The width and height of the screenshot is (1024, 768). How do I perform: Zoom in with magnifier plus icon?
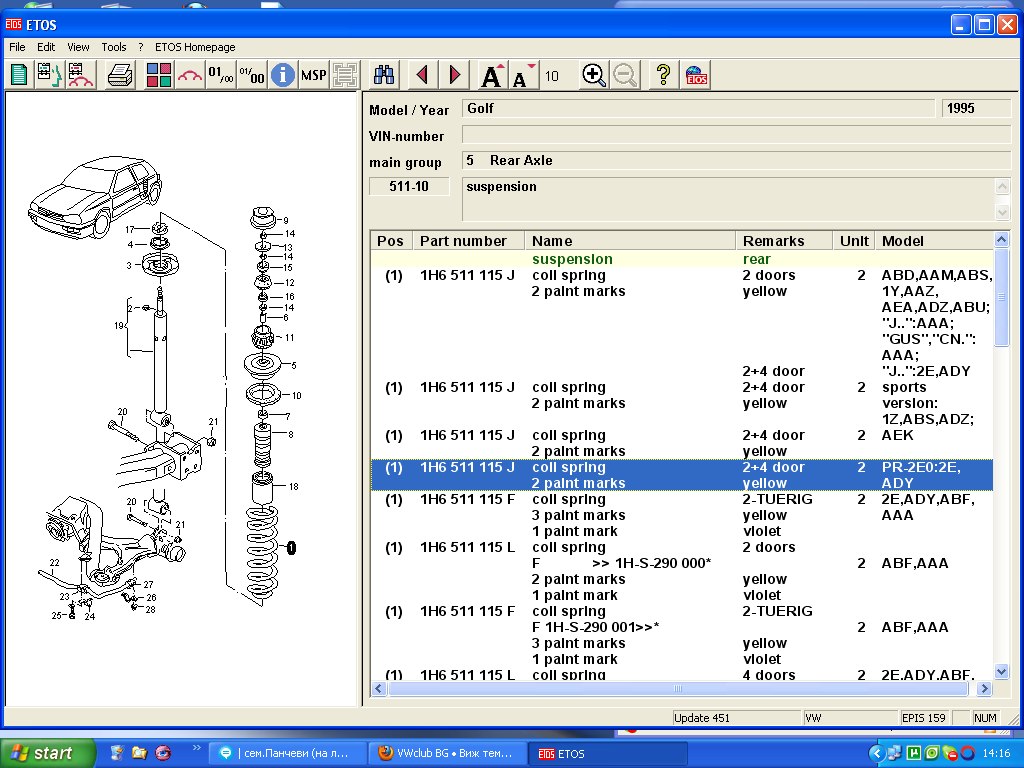tap(594, 75)
